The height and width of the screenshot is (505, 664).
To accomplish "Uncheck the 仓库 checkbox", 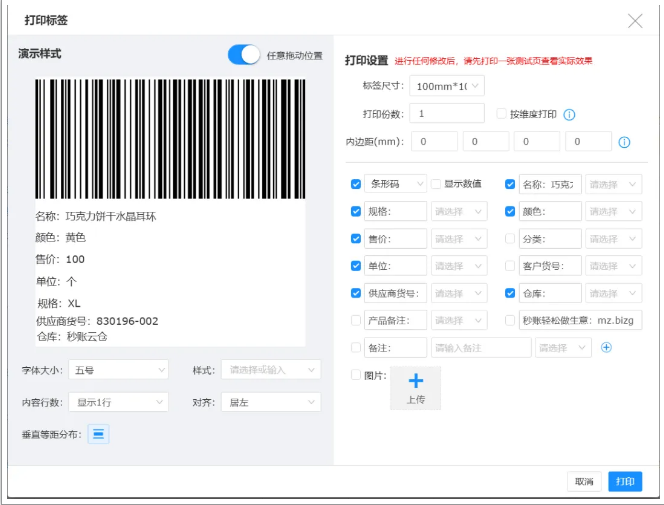I will (x=510, y=293).
